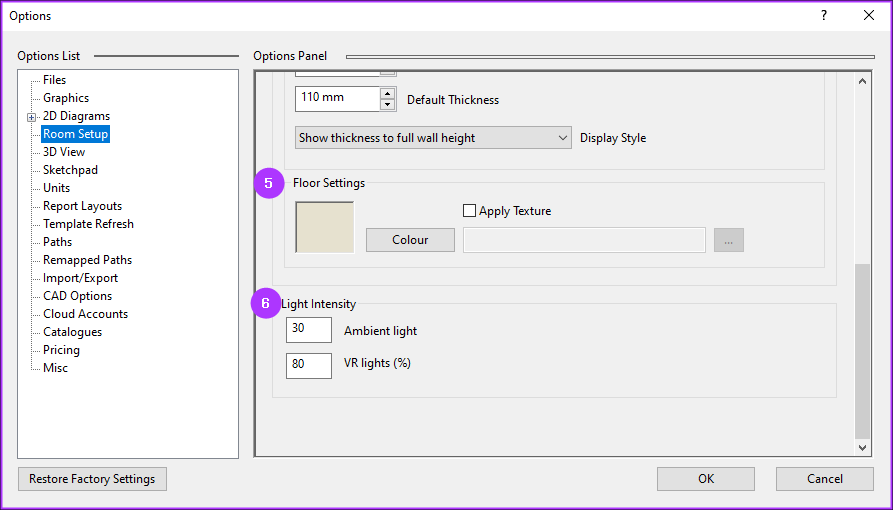The width and height of the screenshot is (893, 510).
Task: Click Restore Factory Settings button
Action: (92, 479)
